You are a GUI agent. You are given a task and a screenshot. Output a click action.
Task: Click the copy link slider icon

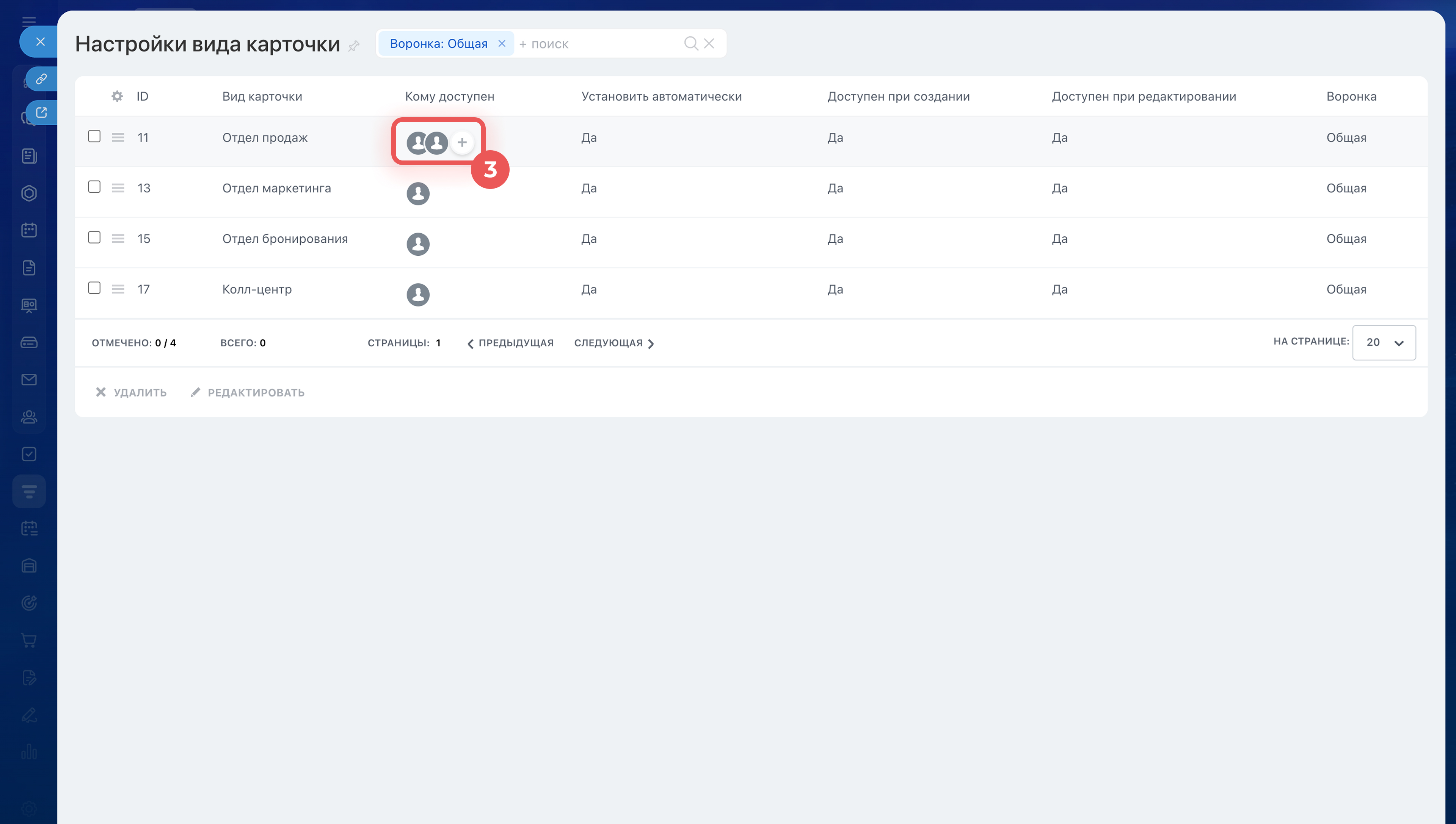pos(41,79)
